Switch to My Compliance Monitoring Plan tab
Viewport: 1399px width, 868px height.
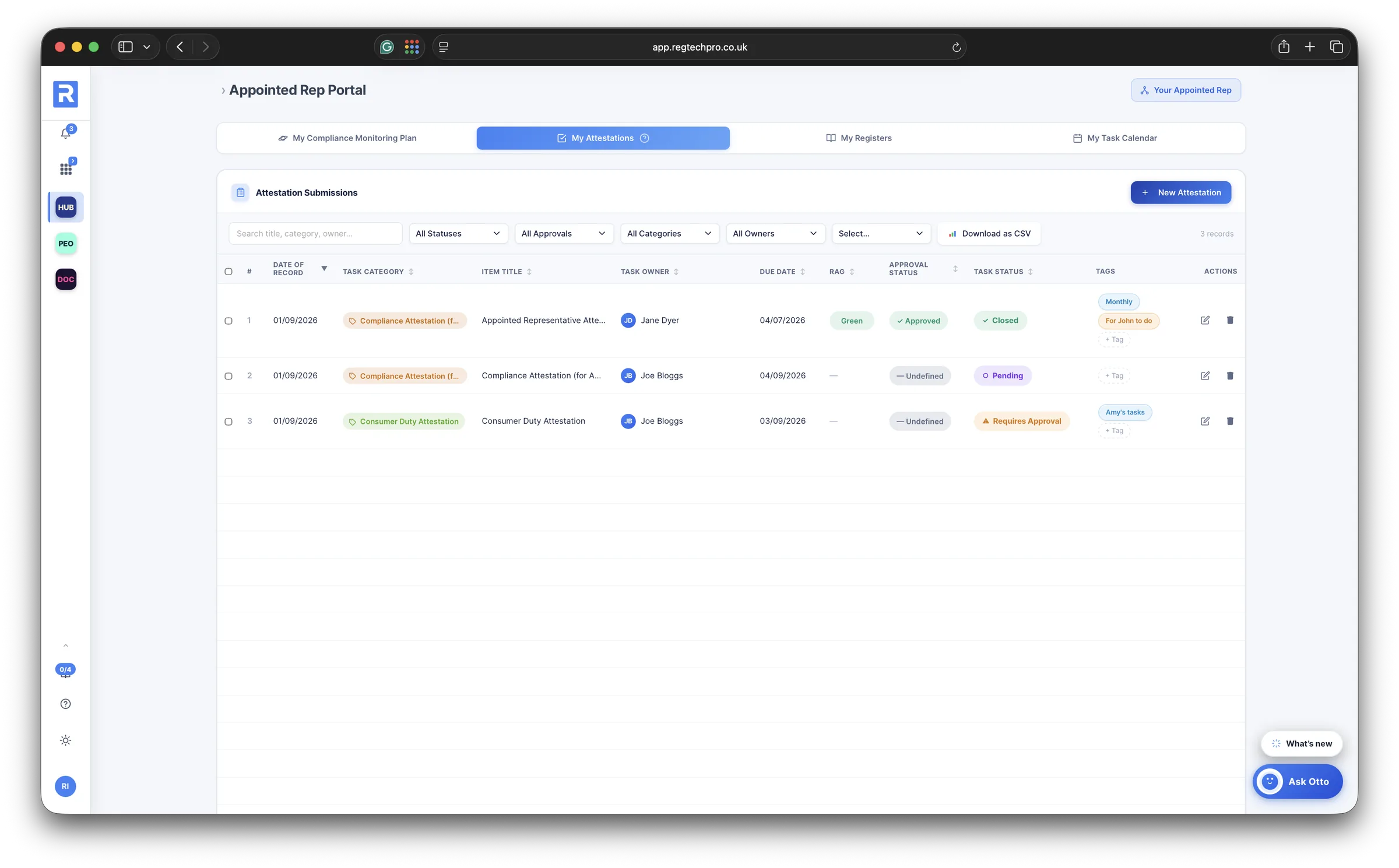click(347, 138)
